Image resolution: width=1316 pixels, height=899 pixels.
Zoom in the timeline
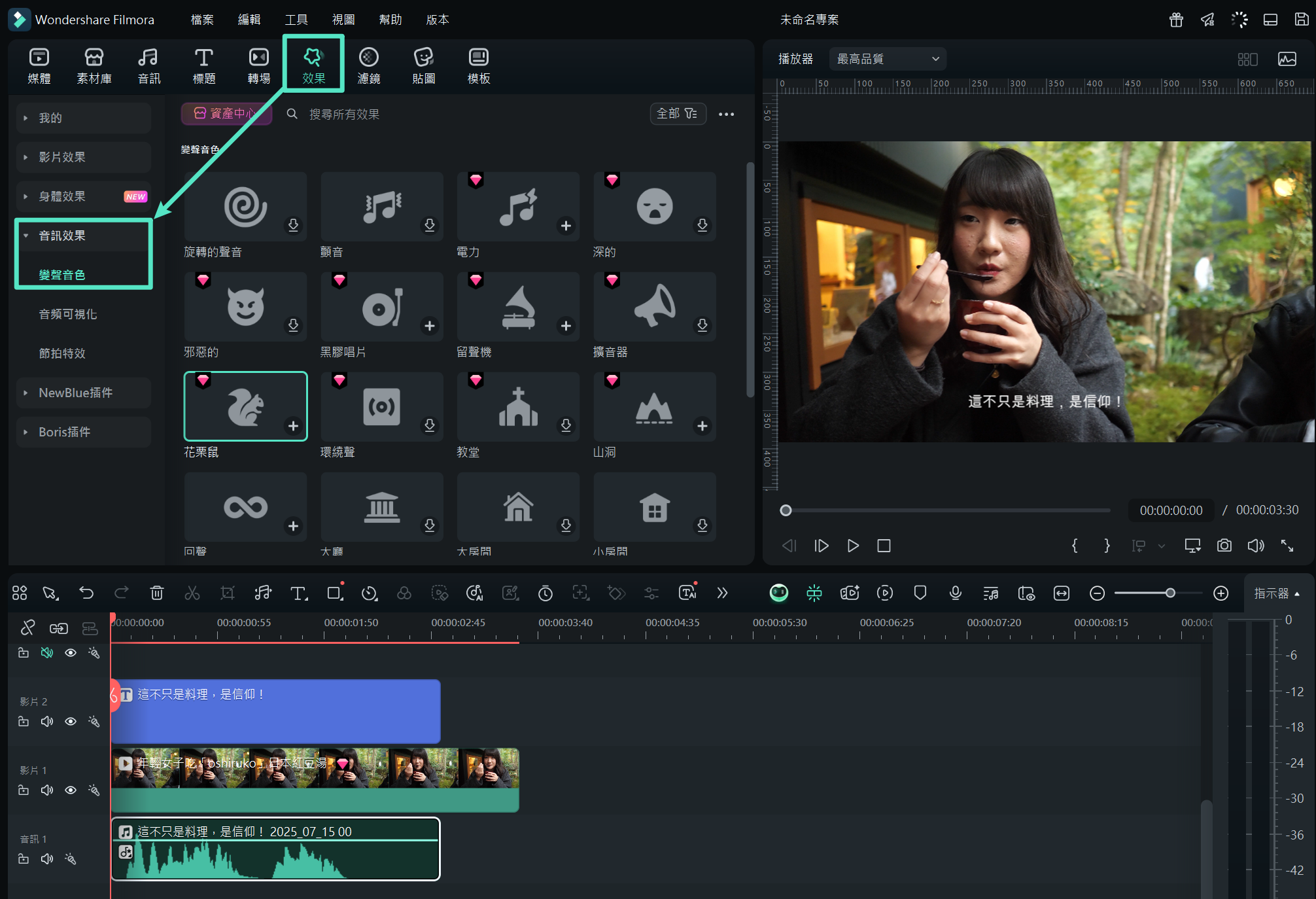click(x=1221, y=593)
